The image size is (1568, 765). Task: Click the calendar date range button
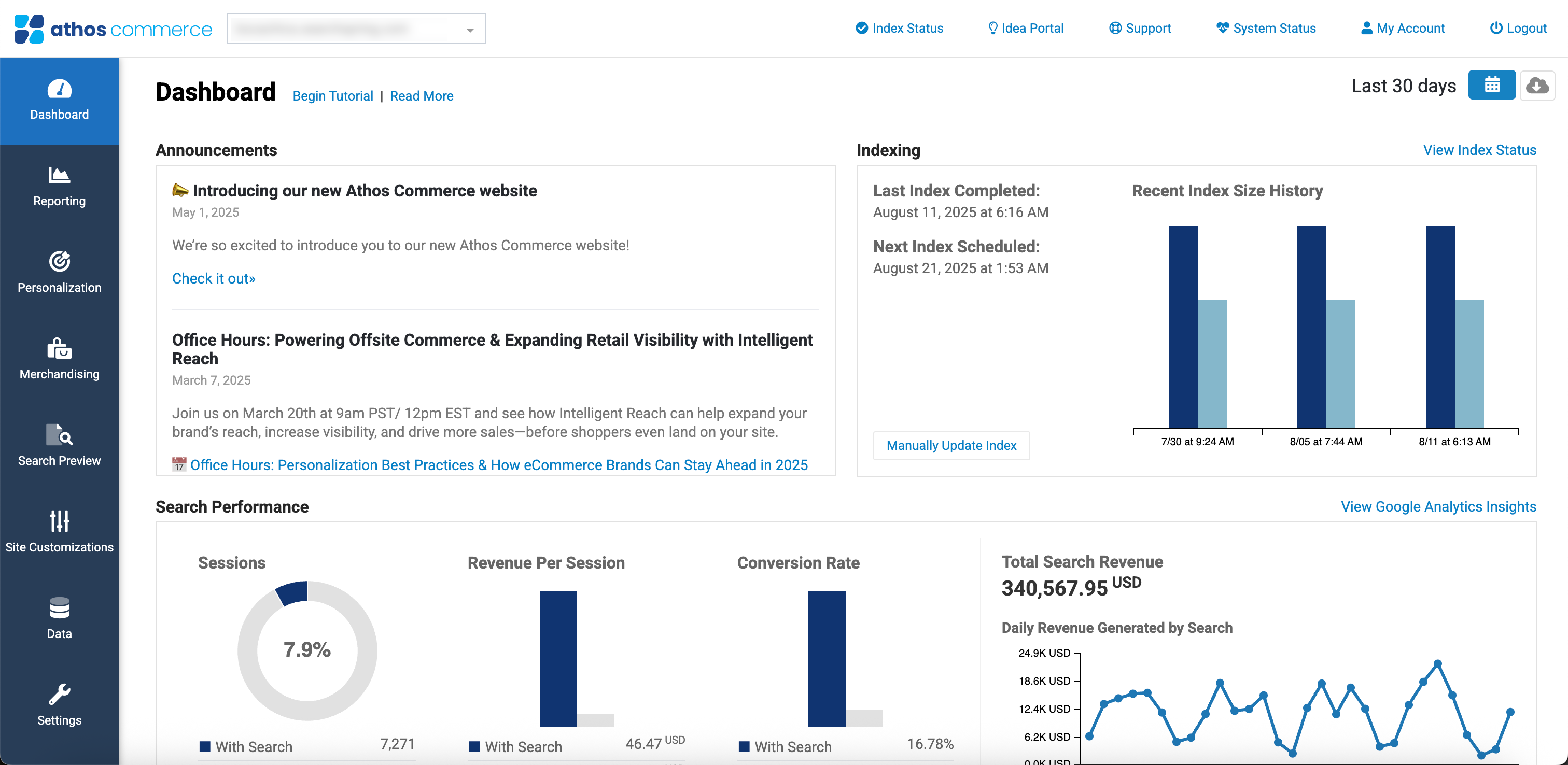point(1491,85)
